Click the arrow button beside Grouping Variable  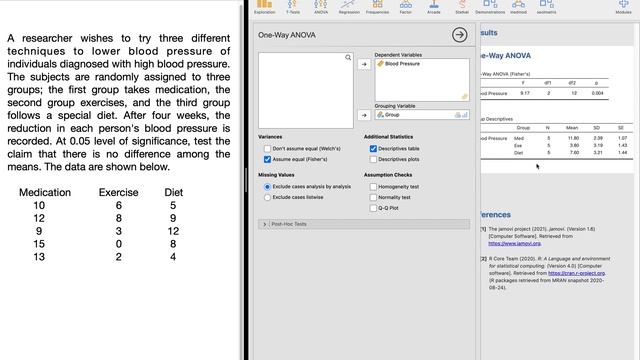pos(364,115)
